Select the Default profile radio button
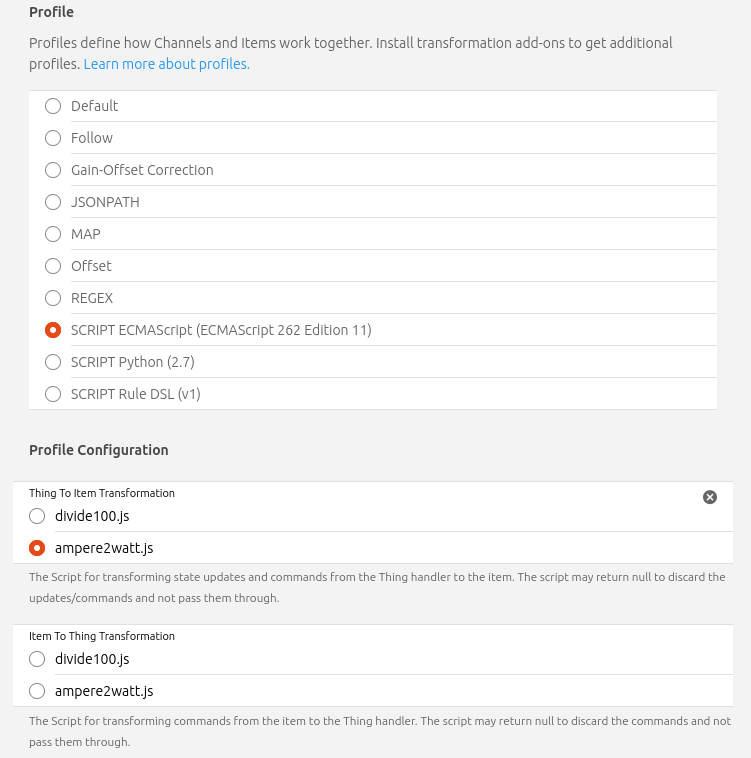The height and width of the screenshot is (758, 751). [53, 106]
